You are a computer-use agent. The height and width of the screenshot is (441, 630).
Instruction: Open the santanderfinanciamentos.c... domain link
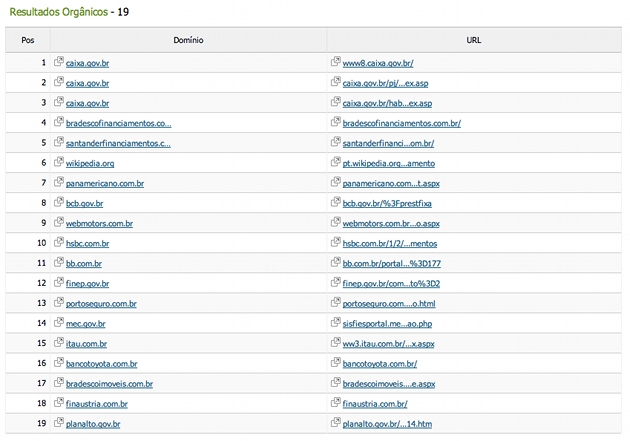click(x=118, y=143)
